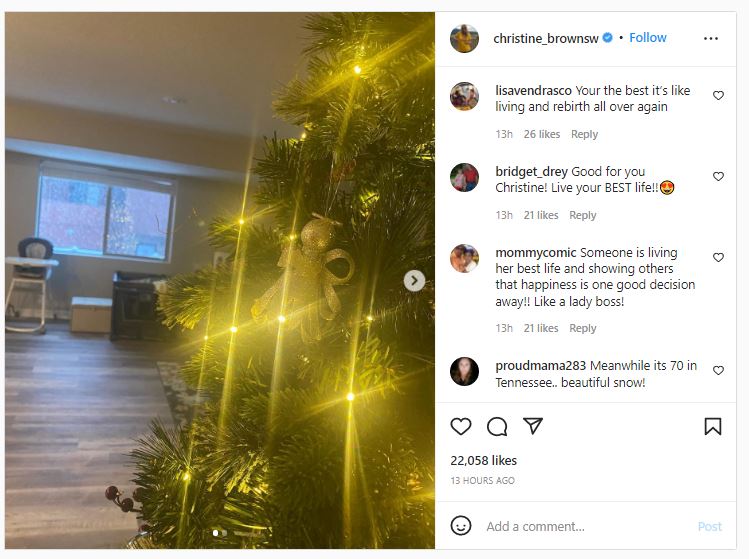The image size is (749, 559).
Task: Open proudmama283's profile avatar
Action: point(464,371)
